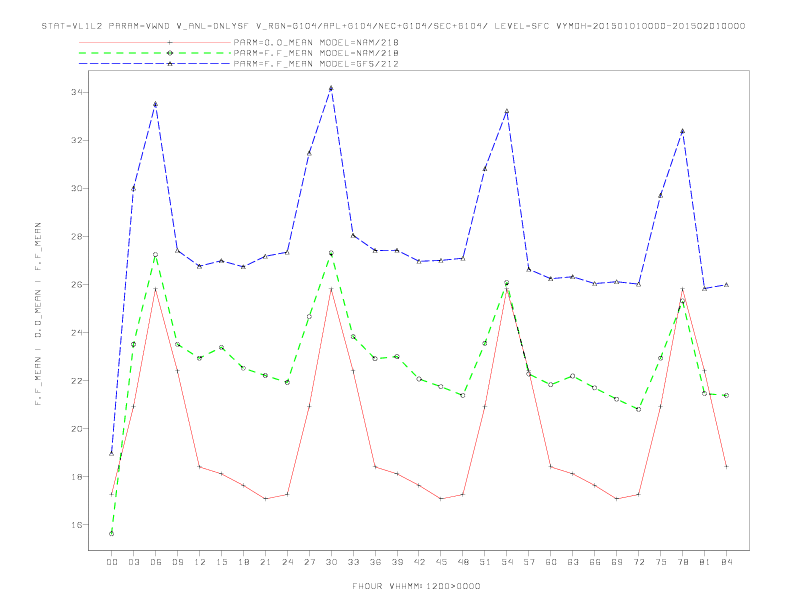The height and width of the screenshot is (612, 792).
Task: Click x-axis forecast hour label 27
Action: click(309, 562)
